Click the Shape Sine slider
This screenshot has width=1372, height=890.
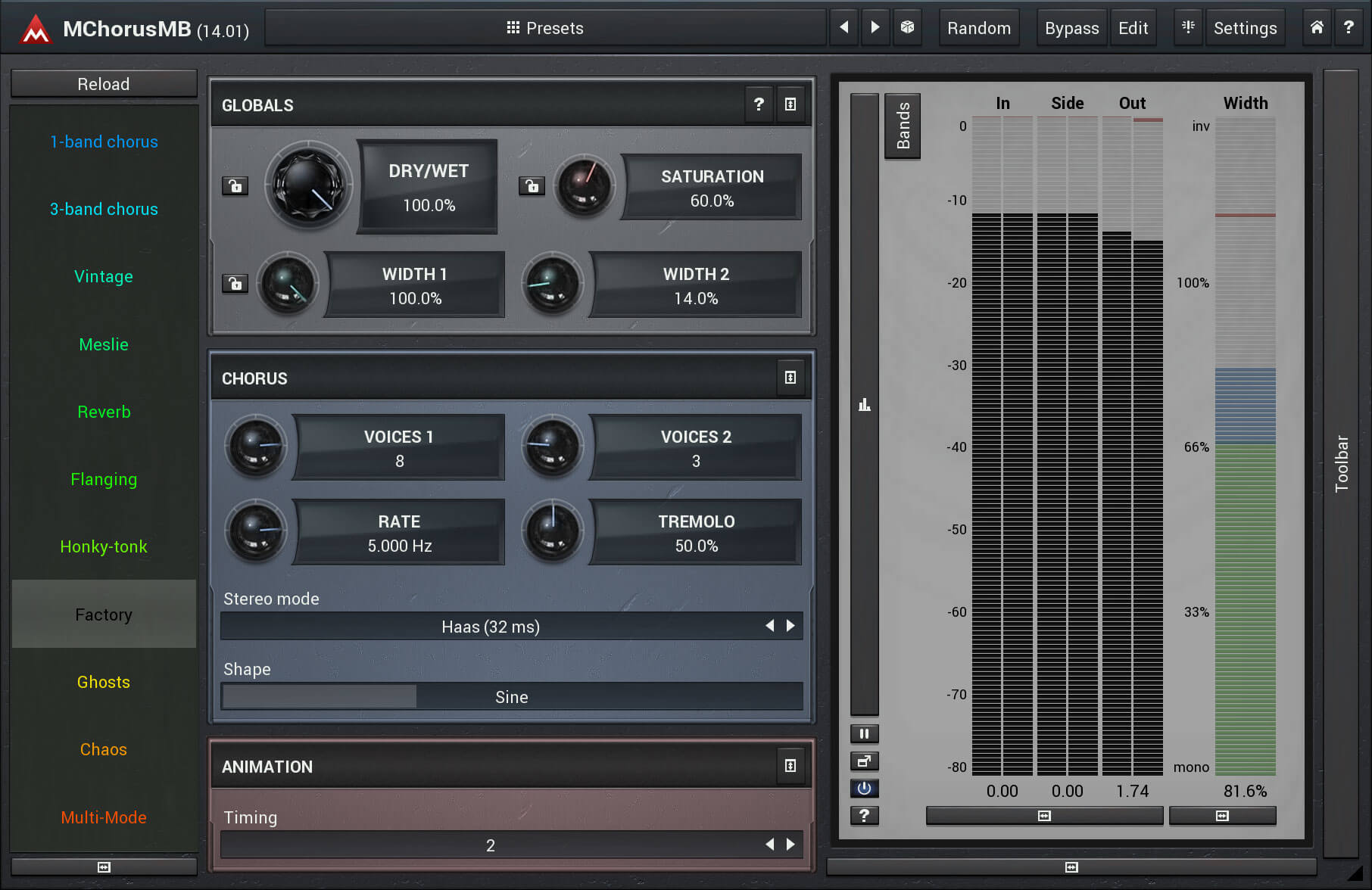(x=512, y=696)
